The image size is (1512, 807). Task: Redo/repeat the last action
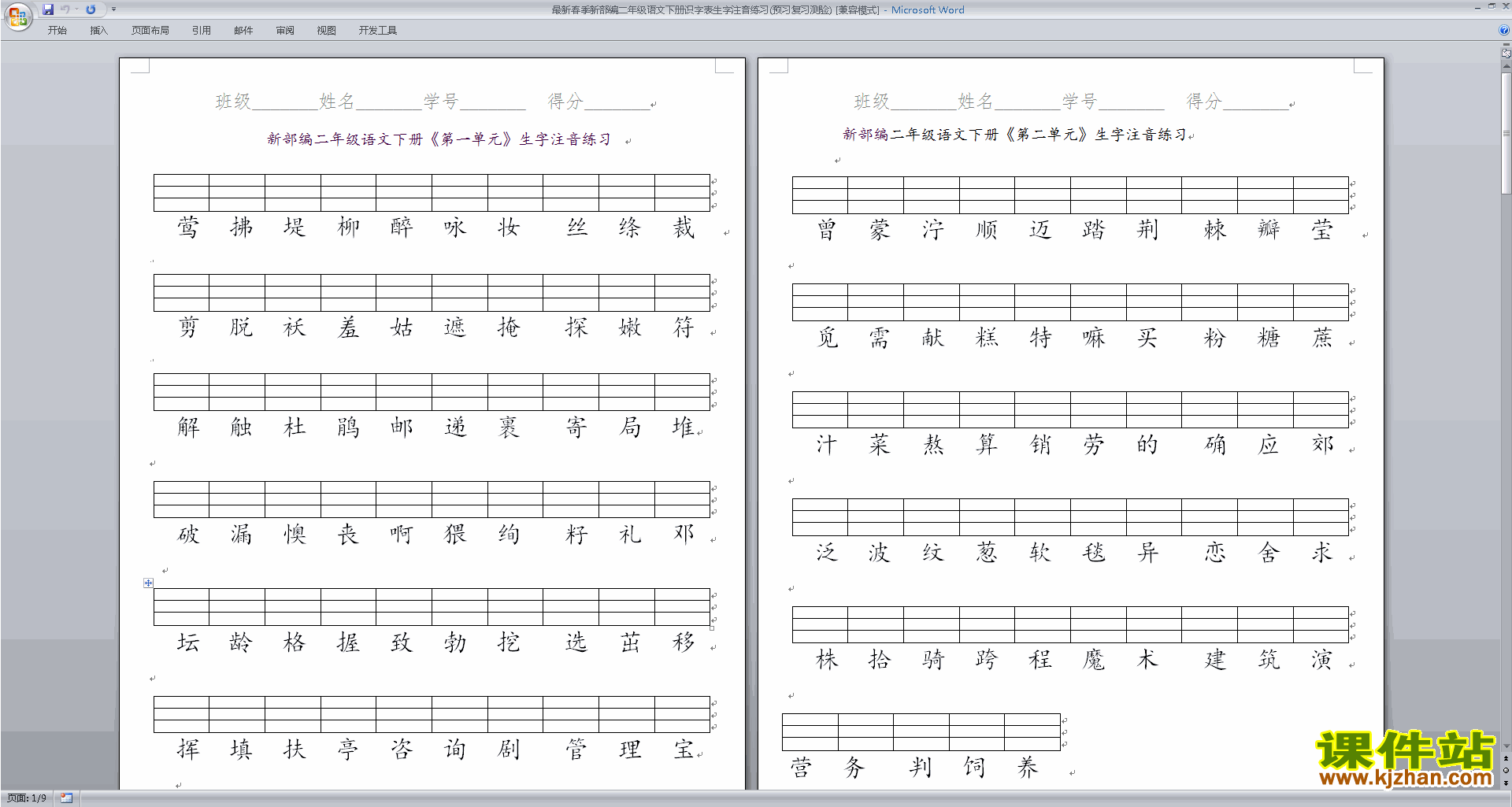(x=91, y=9)
